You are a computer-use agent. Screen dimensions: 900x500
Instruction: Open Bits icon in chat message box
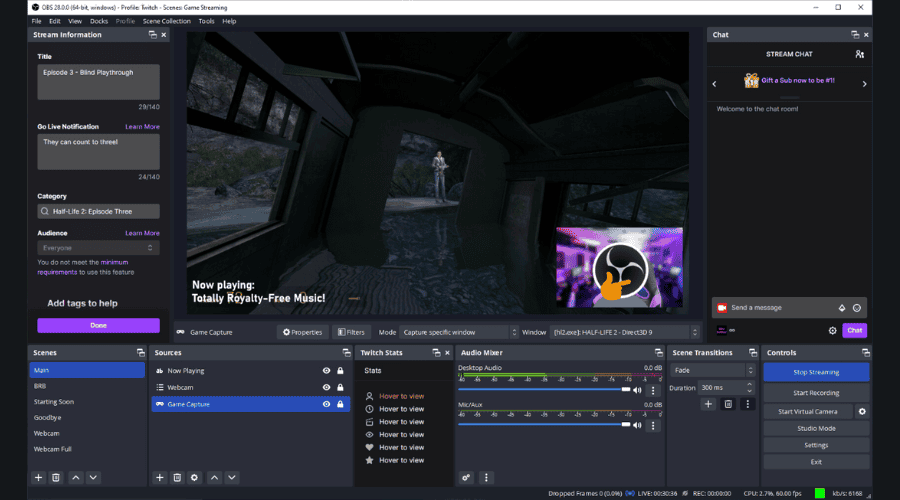pyautogui.click(x=842, y=308)
